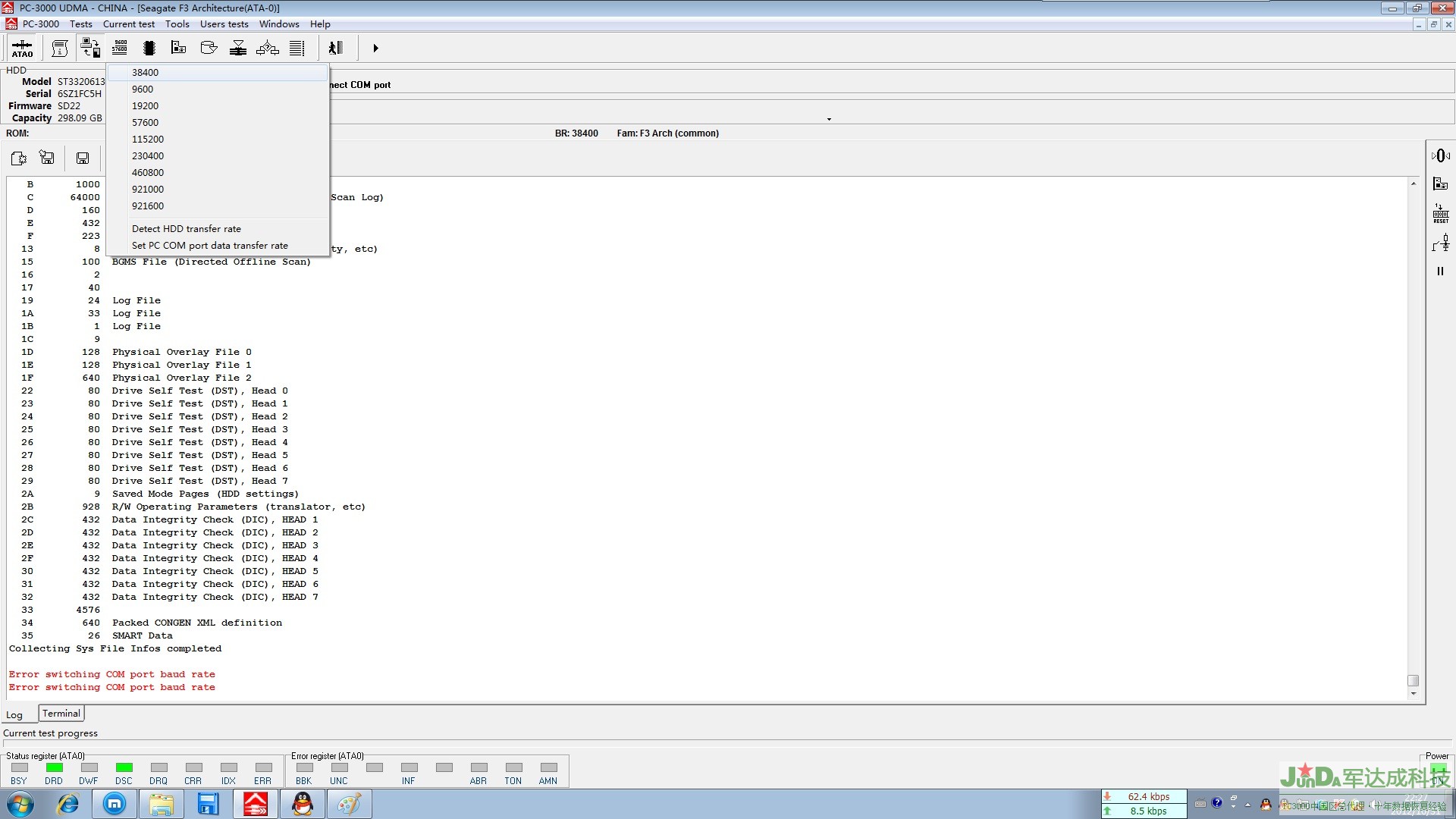Click the horizontal lines list toolbar icon

click(297, 48)
